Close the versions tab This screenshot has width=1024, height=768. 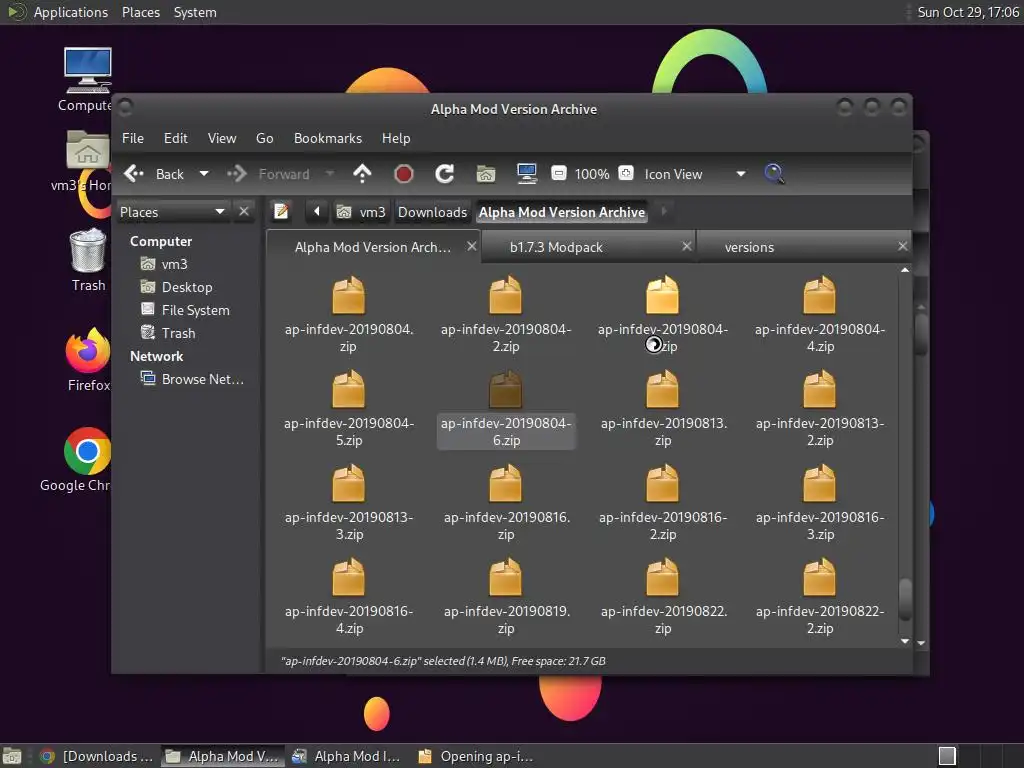tap(903, 246)
